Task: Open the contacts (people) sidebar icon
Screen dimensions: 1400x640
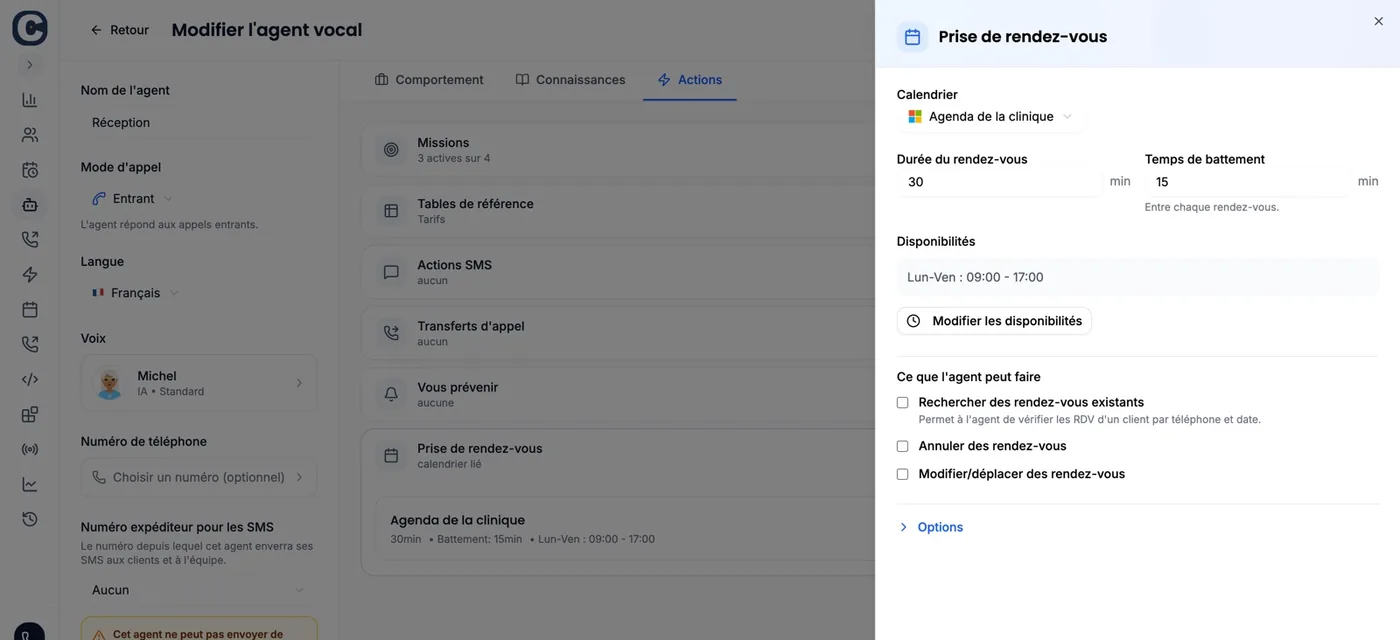Action: pyautogui.click(x=30, y=135)
